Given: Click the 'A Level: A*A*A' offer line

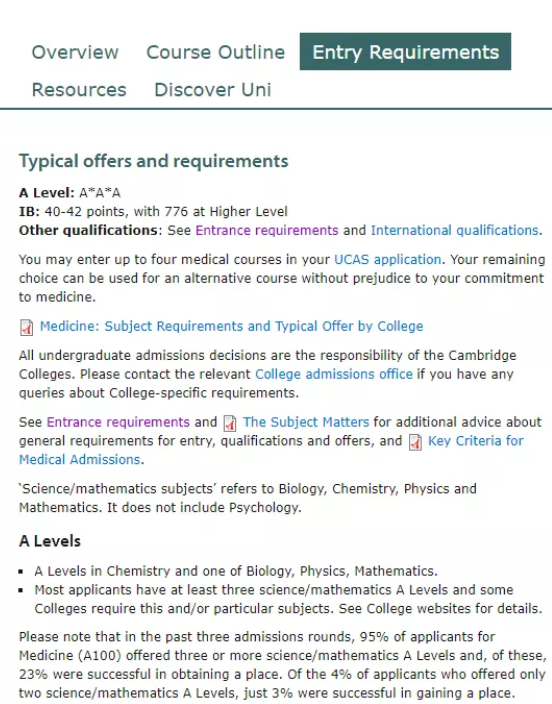Looking at the screenshot, I should pyautogui.click(x=70, y=193).
